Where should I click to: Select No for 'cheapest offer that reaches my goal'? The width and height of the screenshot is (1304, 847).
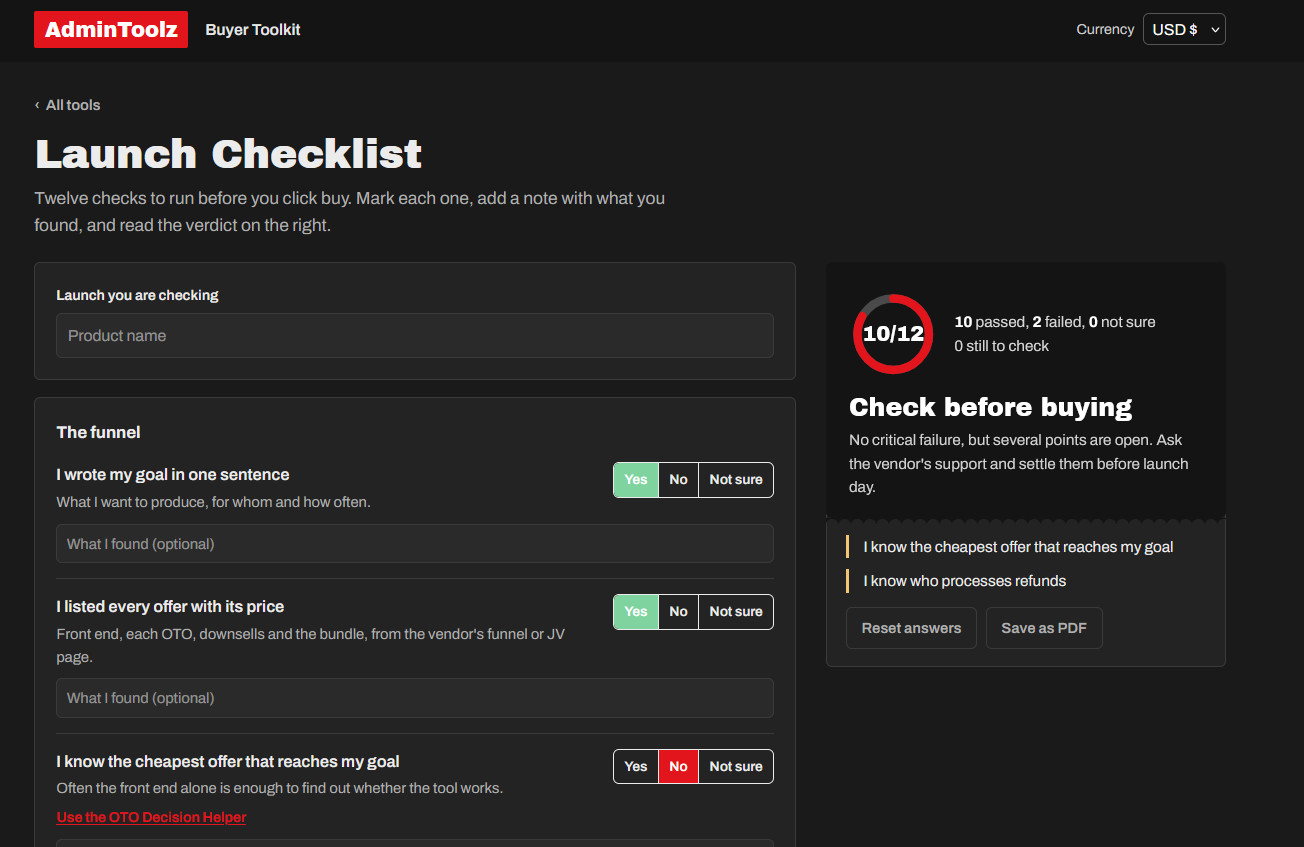click(678, 767)
